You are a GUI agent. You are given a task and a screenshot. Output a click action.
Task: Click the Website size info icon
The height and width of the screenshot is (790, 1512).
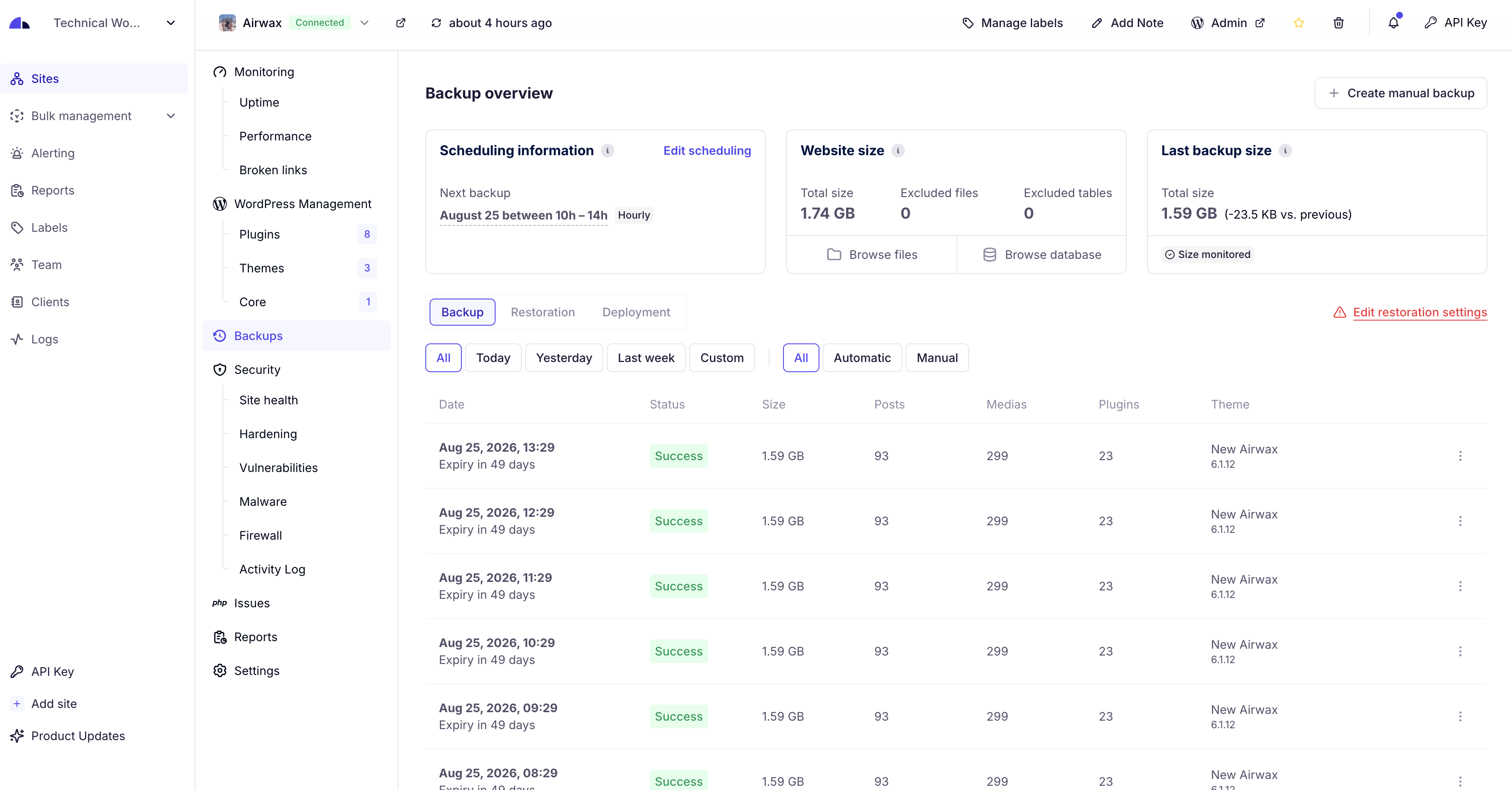[x=898, y=151]
